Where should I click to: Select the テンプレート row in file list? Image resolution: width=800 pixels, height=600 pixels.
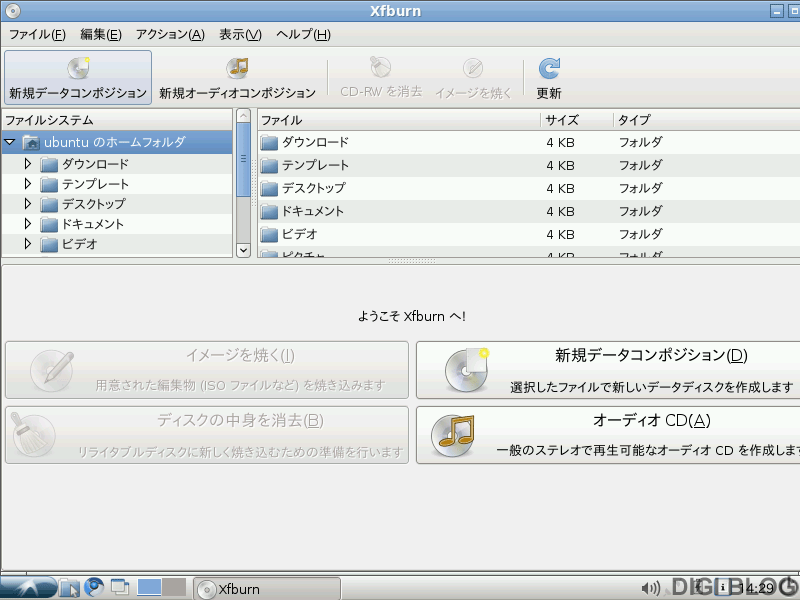point(529,165)
